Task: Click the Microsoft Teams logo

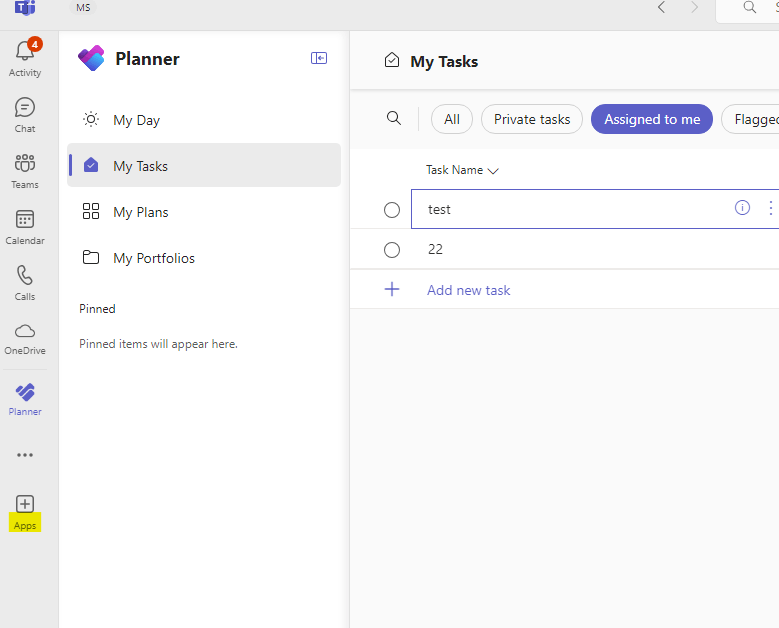Action: [x=25, y=7]
